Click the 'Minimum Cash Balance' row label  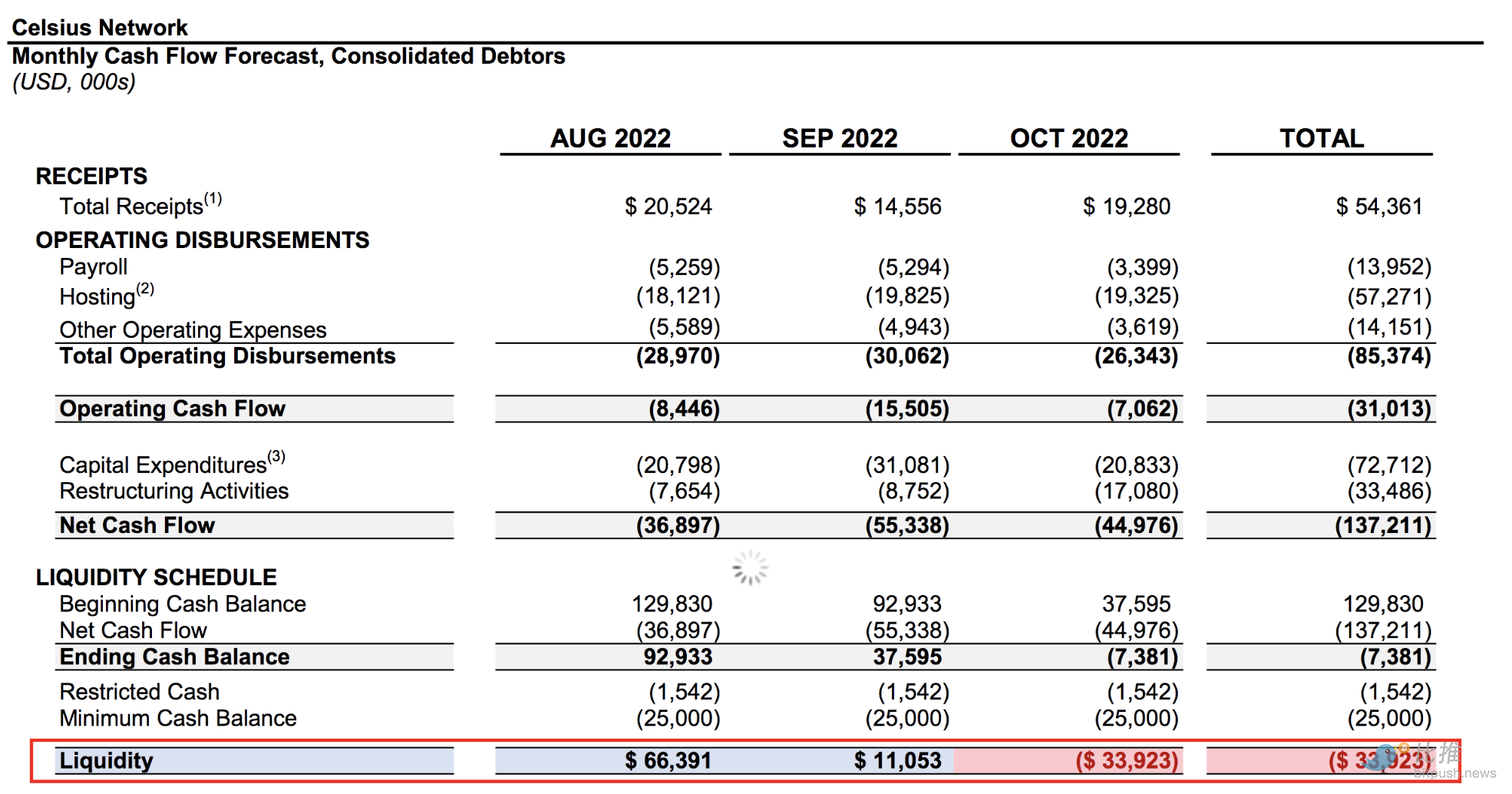[178, 718]
